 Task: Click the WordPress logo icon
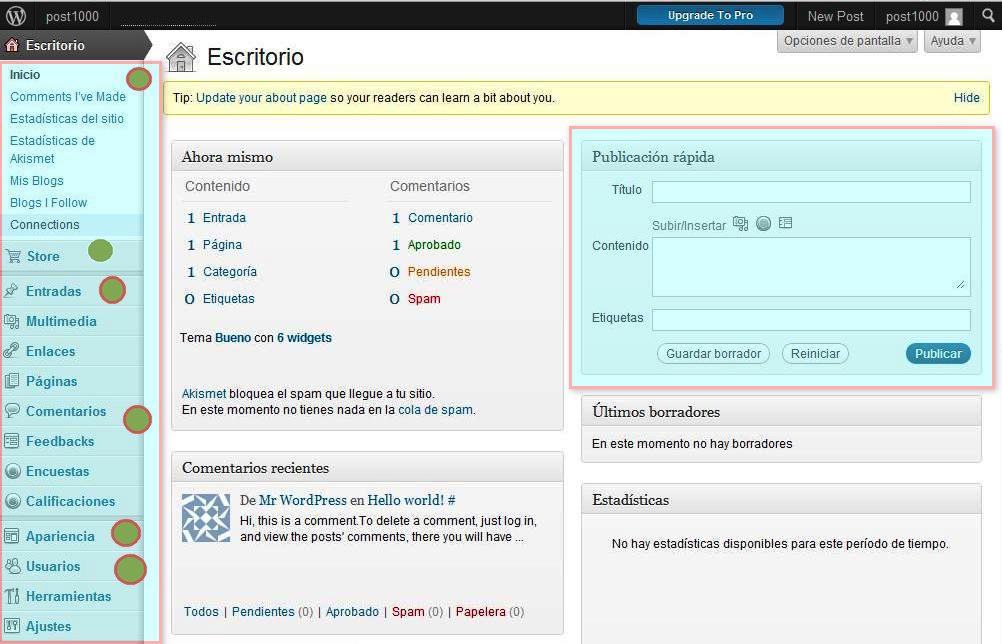click(16, 16)
